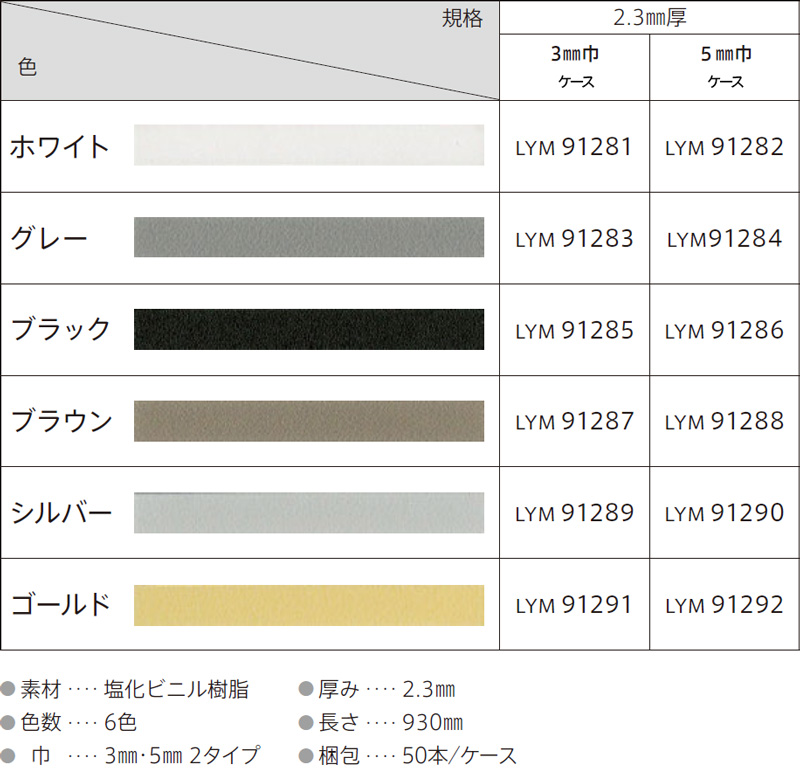The height and width of the screenshot is (775, 800).
Task: Click the Gold color swatch strip
Action: (x=309, y=605)
